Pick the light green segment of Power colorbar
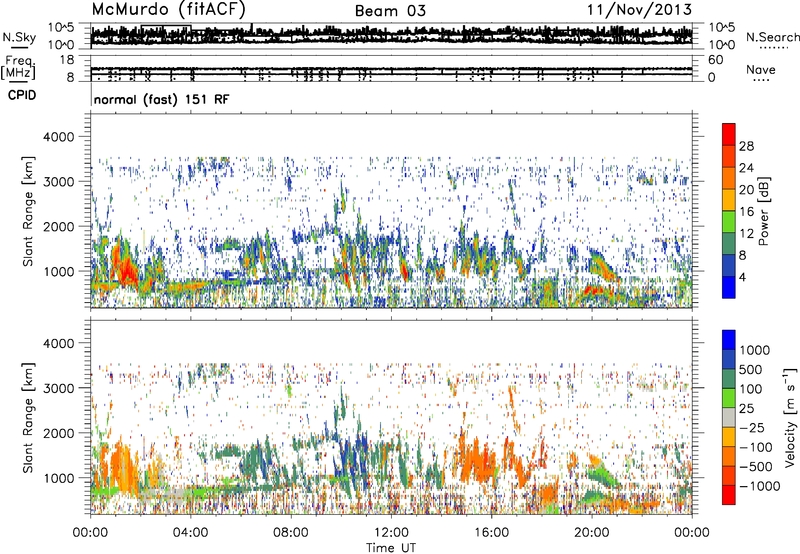The height and width of the screenshot is (554, 800). coord(729,221)
